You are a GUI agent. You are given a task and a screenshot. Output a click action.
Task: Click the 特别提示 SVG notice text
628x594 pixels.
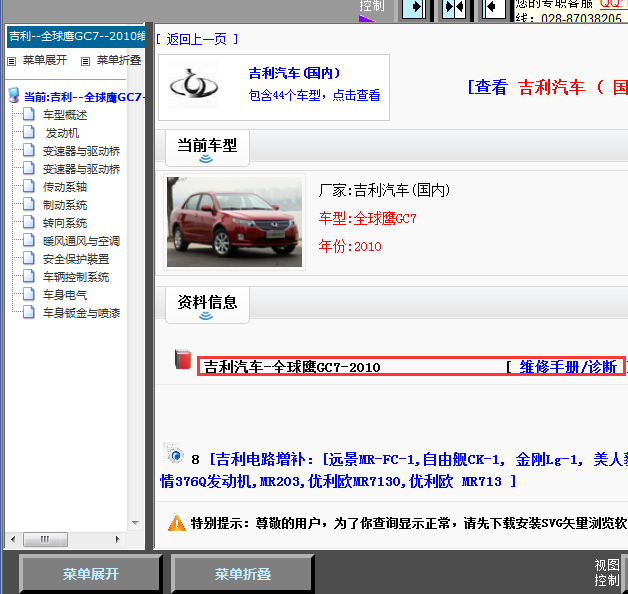tap(409, 523)
